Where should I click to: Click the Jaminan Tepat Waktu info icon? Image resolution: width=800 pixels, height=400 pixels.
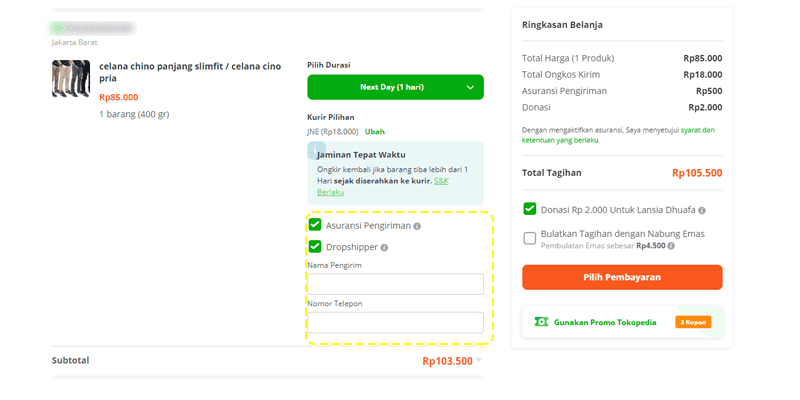[316, 150]
